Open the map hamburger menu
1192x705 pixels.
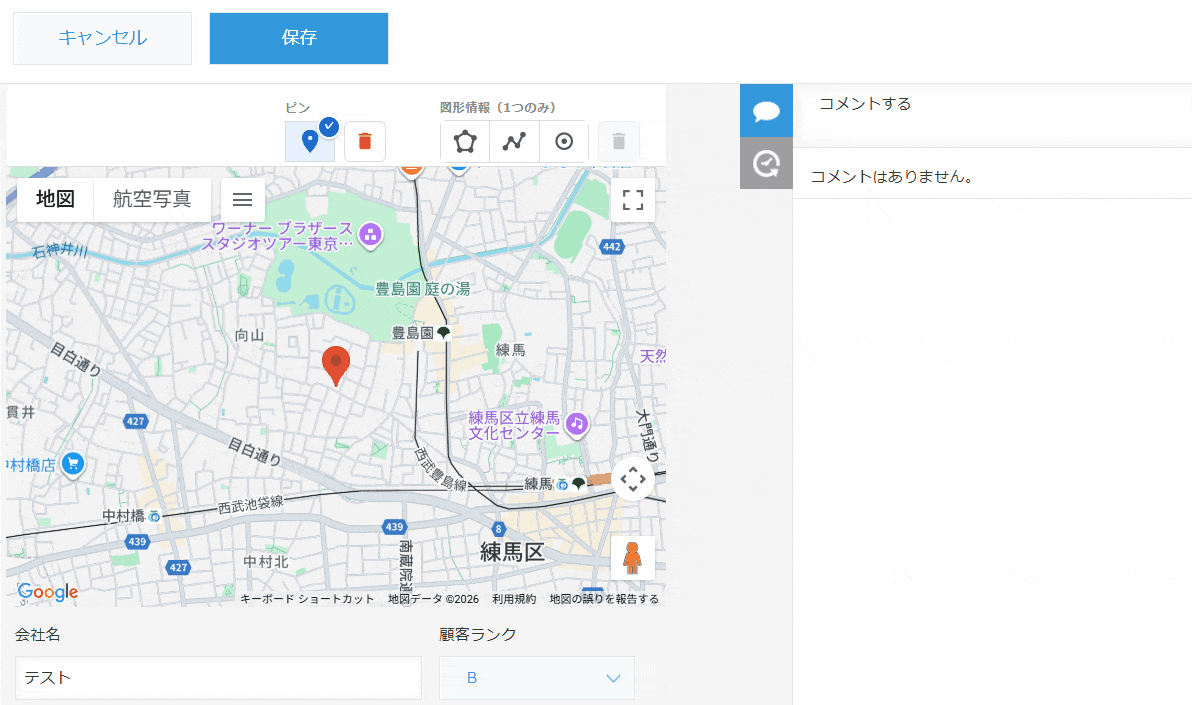pyautogui.click(x=242, y=199)
